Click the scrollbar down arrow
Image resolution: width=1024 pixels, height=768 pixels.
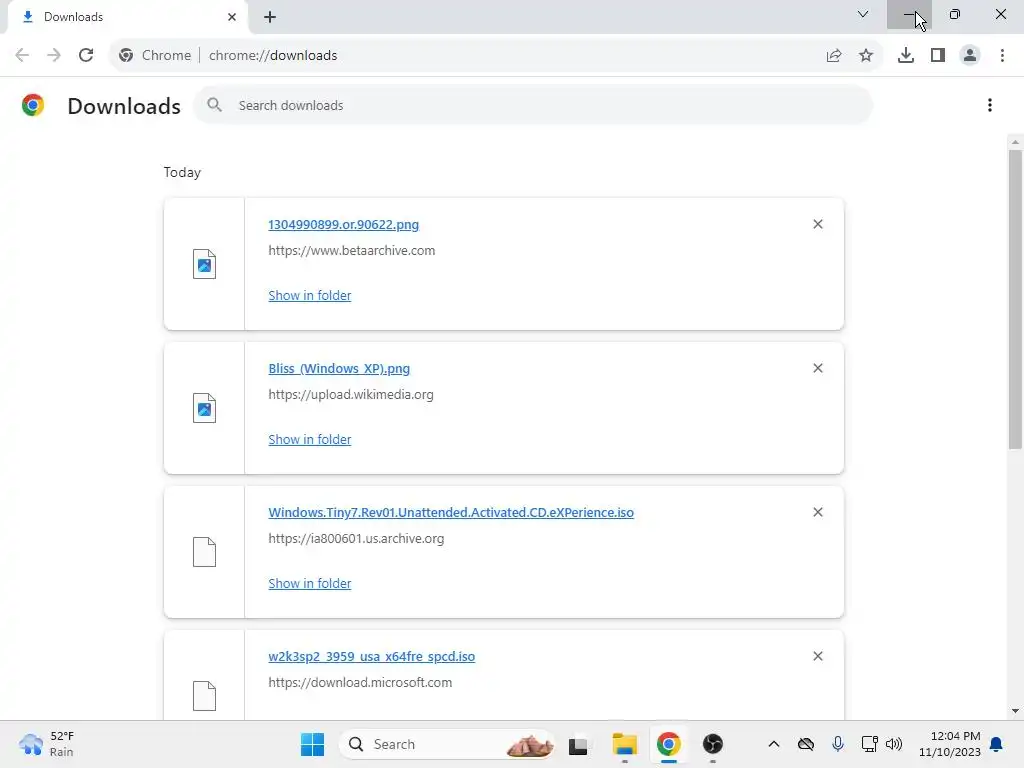(1015, 711)
